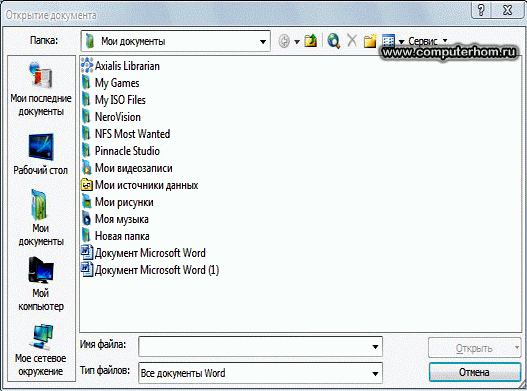Select the My ISO Files folder icon
This screenshot has width=527, height=391.
(x=86, y=100)
